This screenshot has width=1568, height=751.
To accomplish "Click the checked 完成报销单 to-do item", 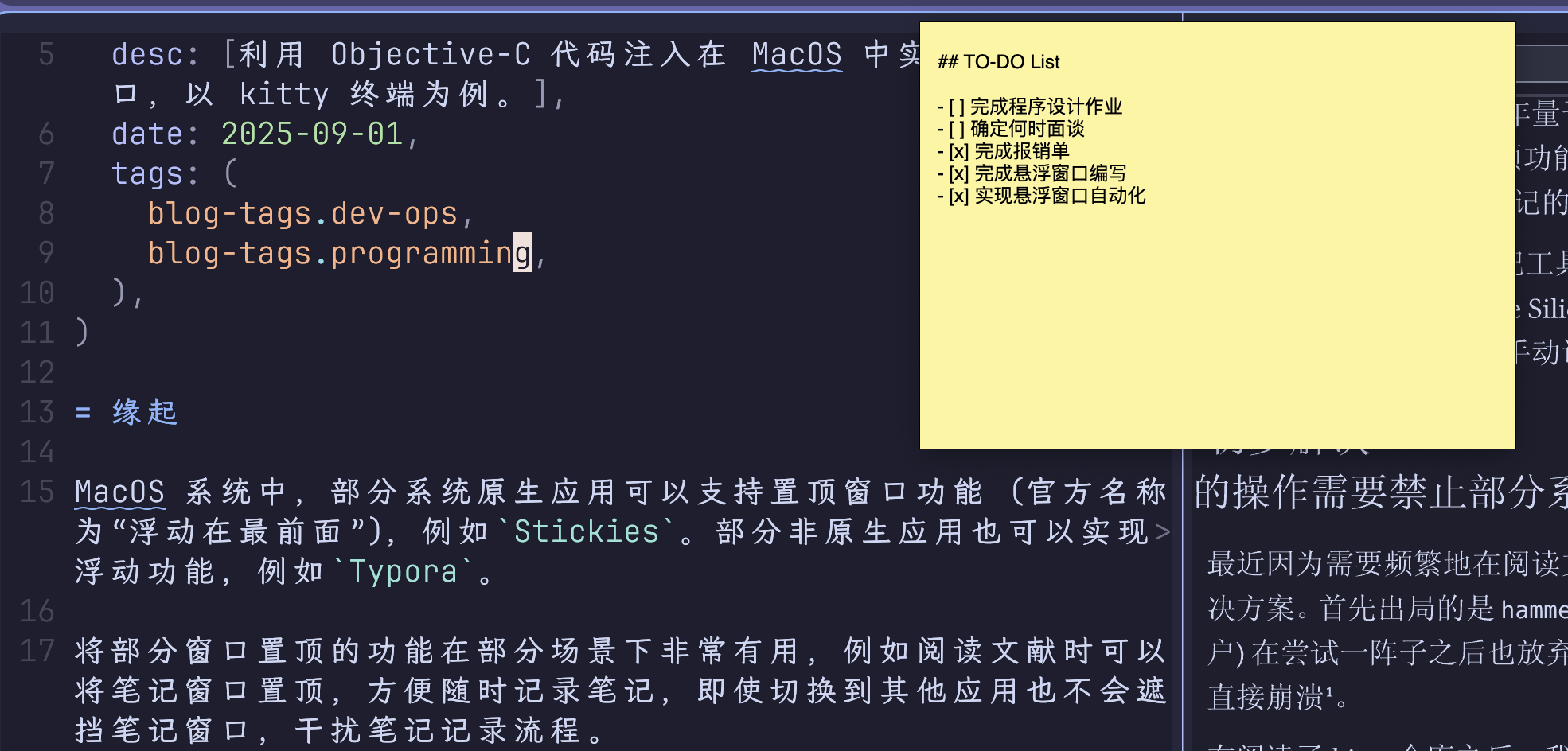I will pyautogui.click(x=1003, y=151).
